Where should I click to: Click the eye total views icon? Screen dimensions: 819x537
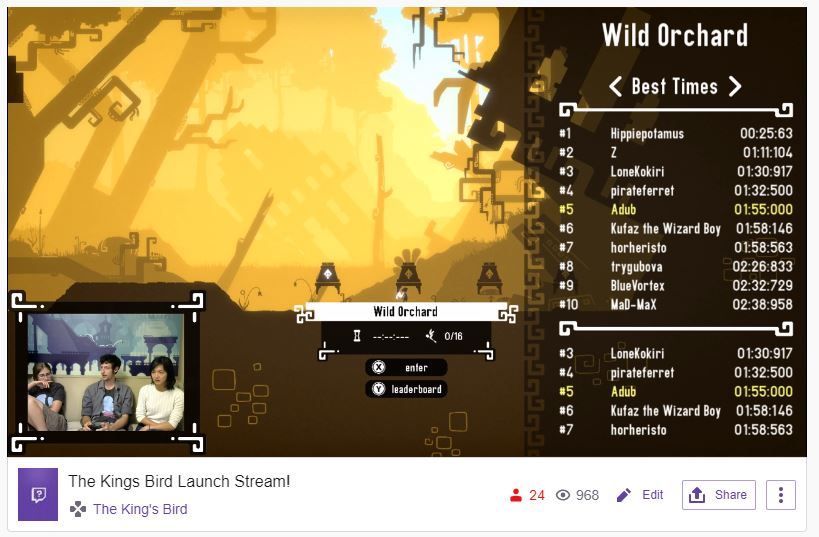(x=563, y=495)
